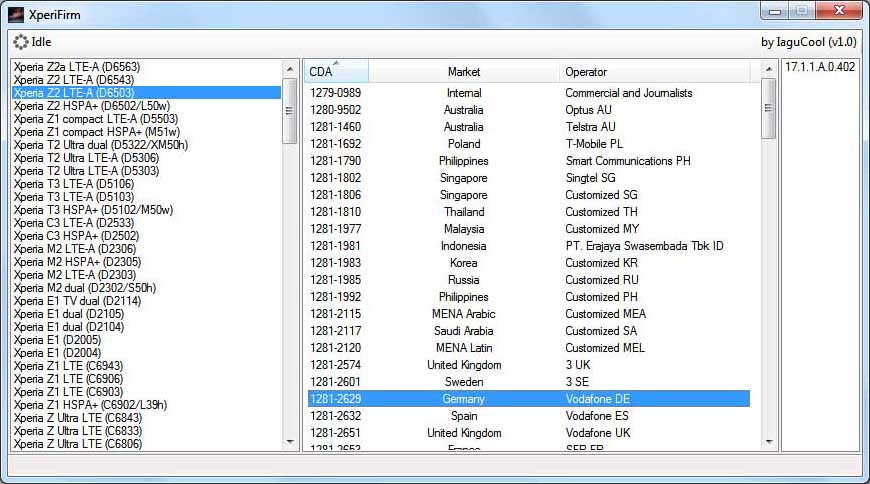The image size is (870, 484).
Task: Select Xperia Z1 LTE (C6903)
Action: 147,392
